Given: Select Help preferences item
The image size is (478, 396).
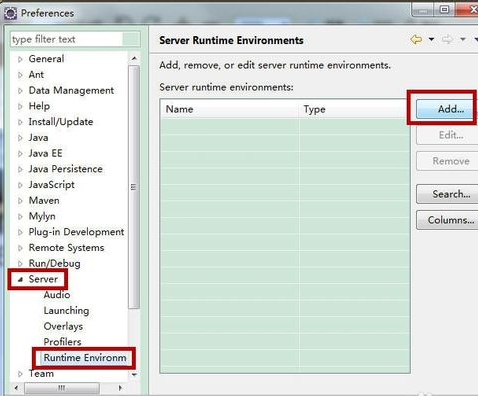Looking at the screenshot, I should point(39,106).
